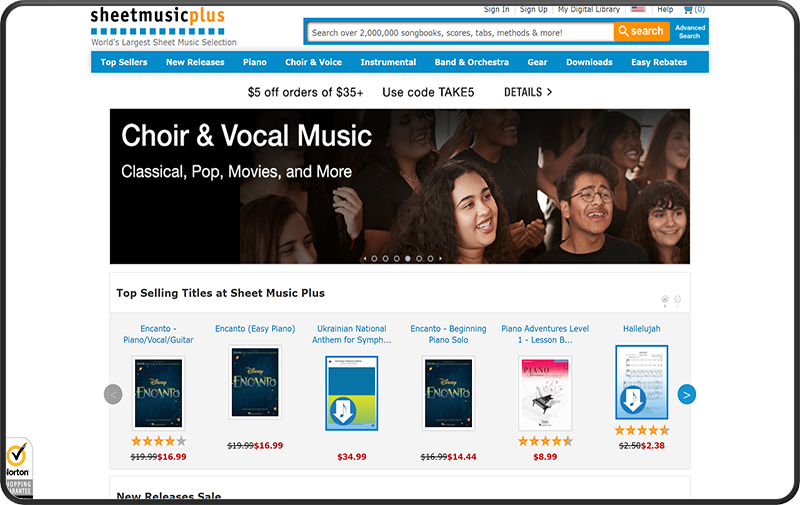Click Sign Up link
This screenshot has height=505, width=800.
pos(534,9)
